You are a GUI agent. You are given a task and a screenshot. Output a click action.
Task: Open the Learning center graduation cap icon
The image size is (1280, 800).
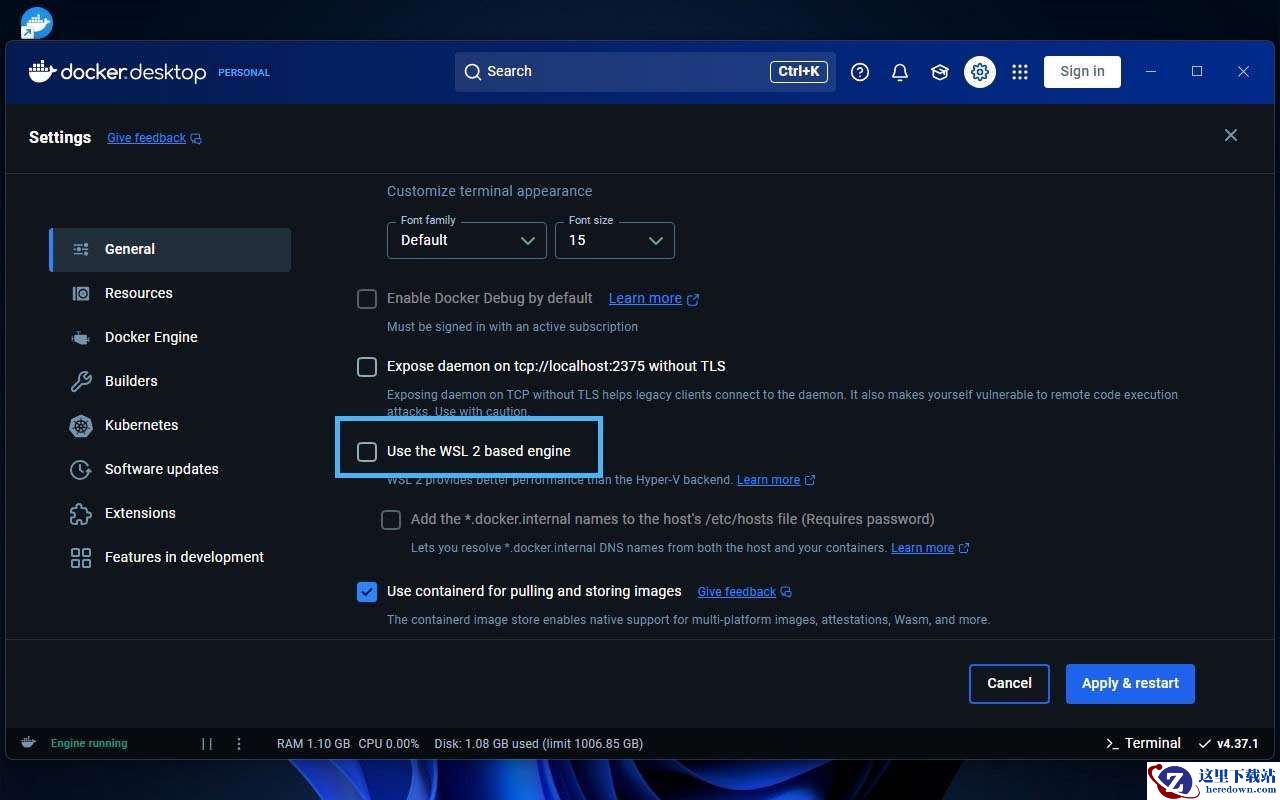tap(940, 72)
